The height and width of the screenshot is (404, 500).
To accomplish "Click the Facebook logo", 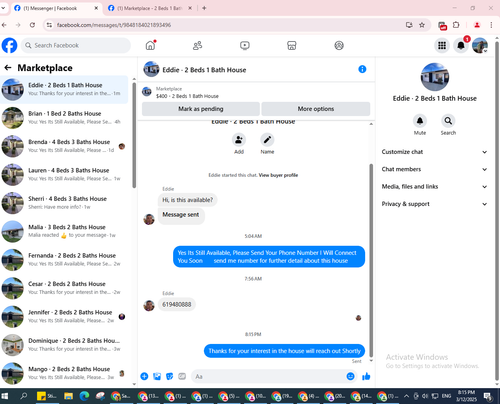I will click(x=9, y=45).
